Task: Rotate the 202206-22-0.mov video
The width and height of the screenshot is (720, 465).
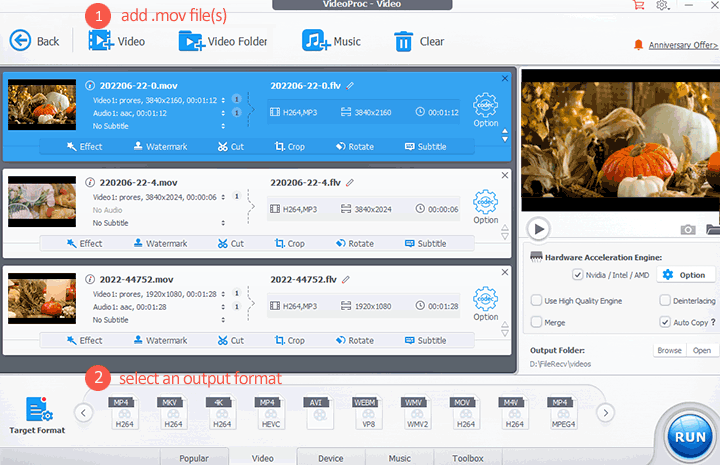Action: (354, 147)
